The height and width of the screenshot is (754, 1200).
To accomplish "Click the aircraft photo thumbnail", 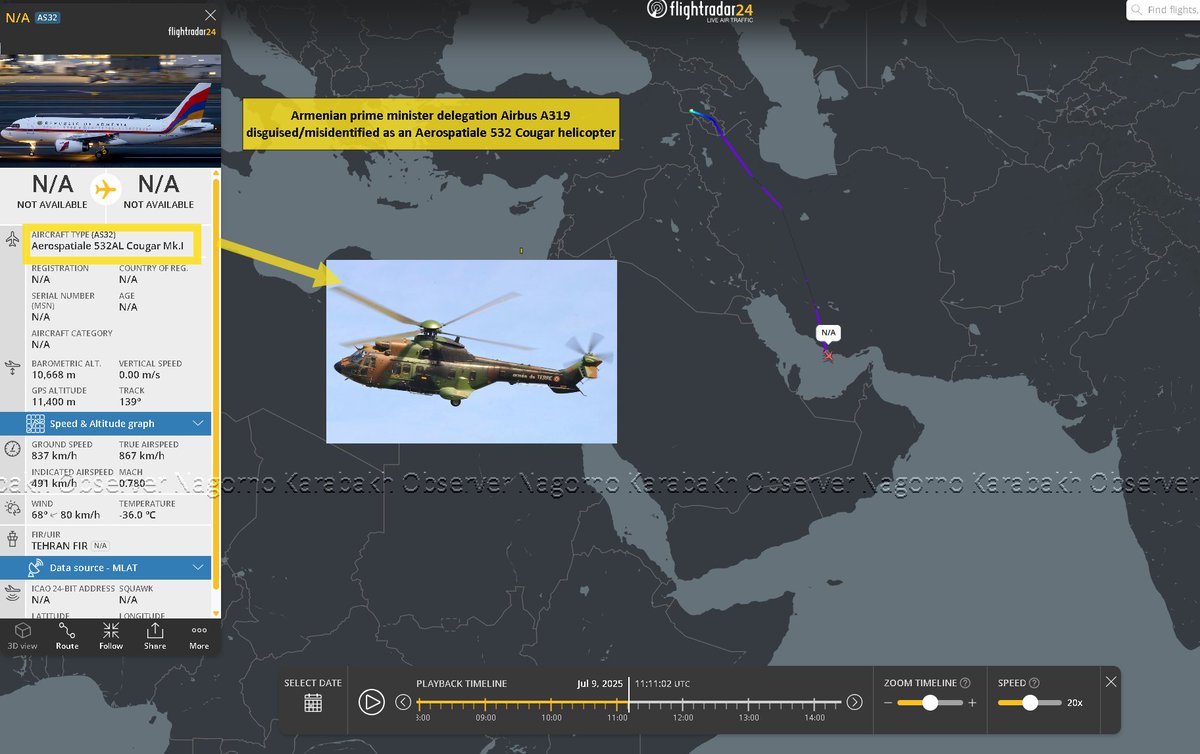I will click(110, 110).
